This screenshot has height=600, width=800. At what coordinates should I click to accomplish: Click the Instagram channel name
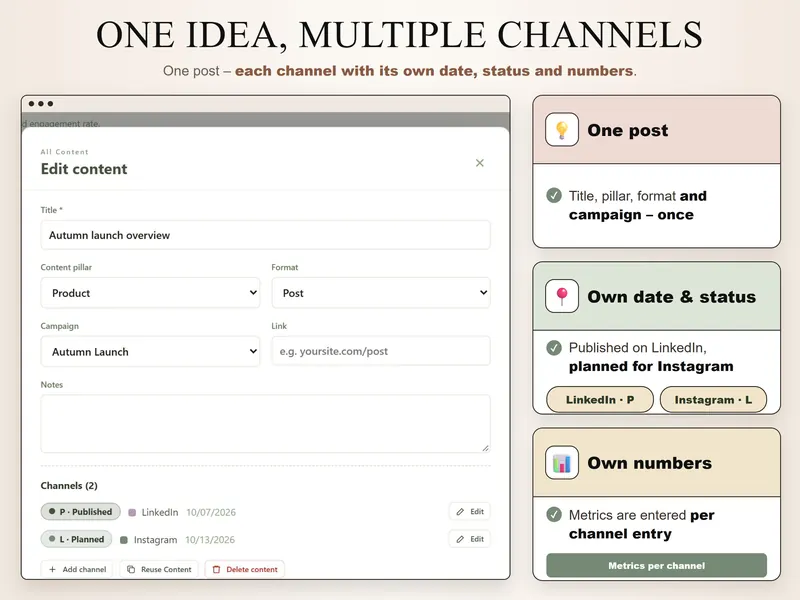pos(156,540)
